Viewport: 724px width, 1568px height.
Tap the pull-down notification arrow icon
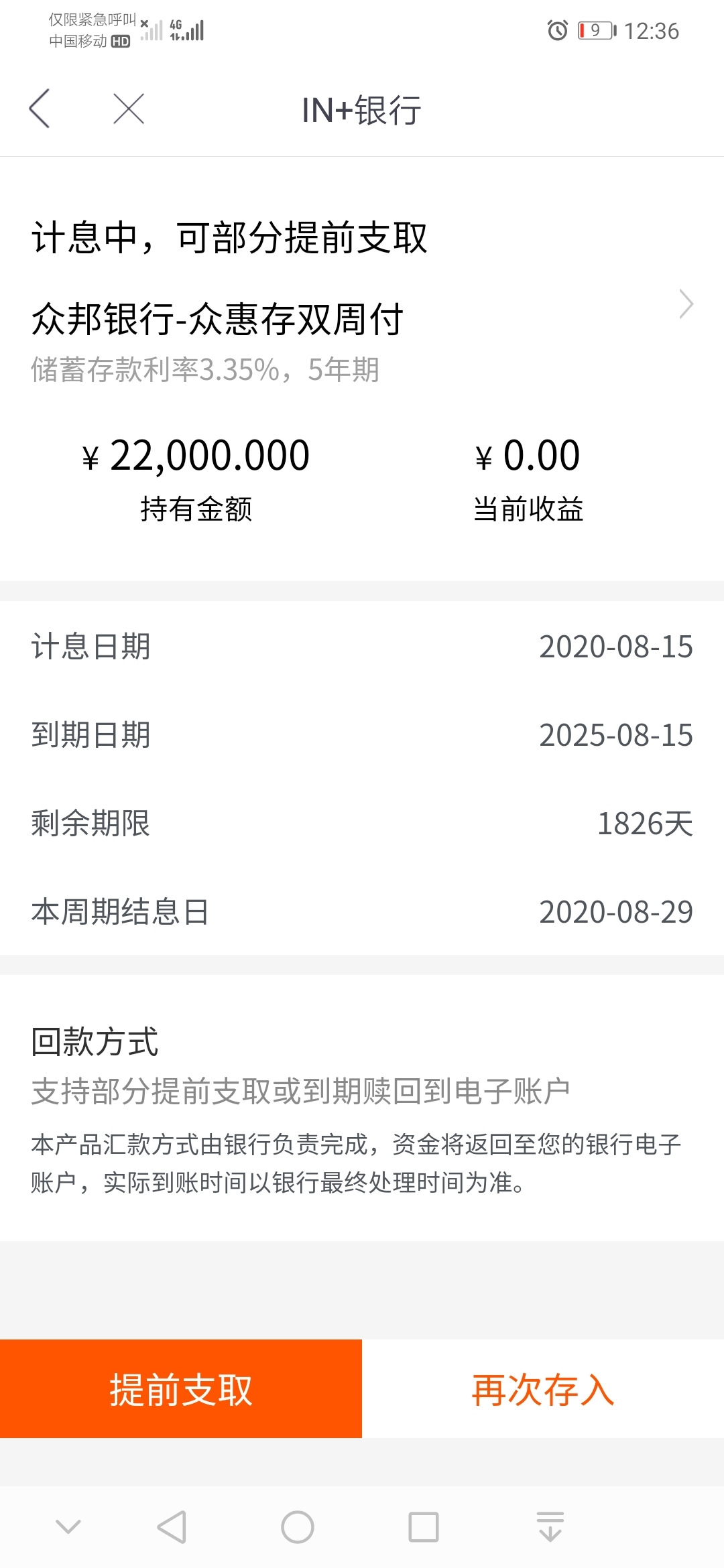click(550, 1527)
